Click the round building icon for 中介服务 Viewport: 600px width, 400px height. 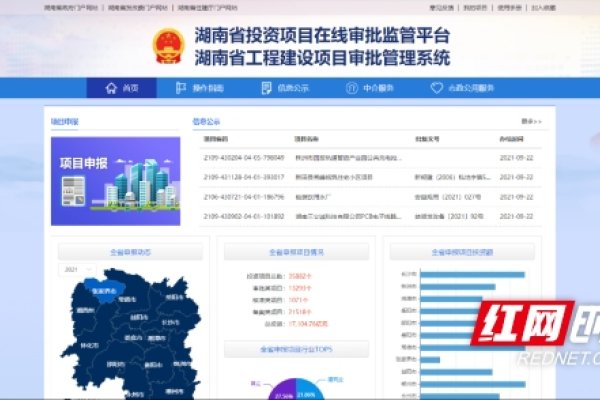coord(352,88)
